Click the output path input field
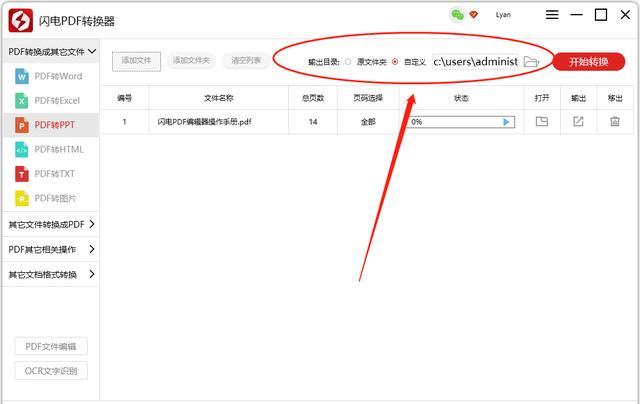 [475, 62]
